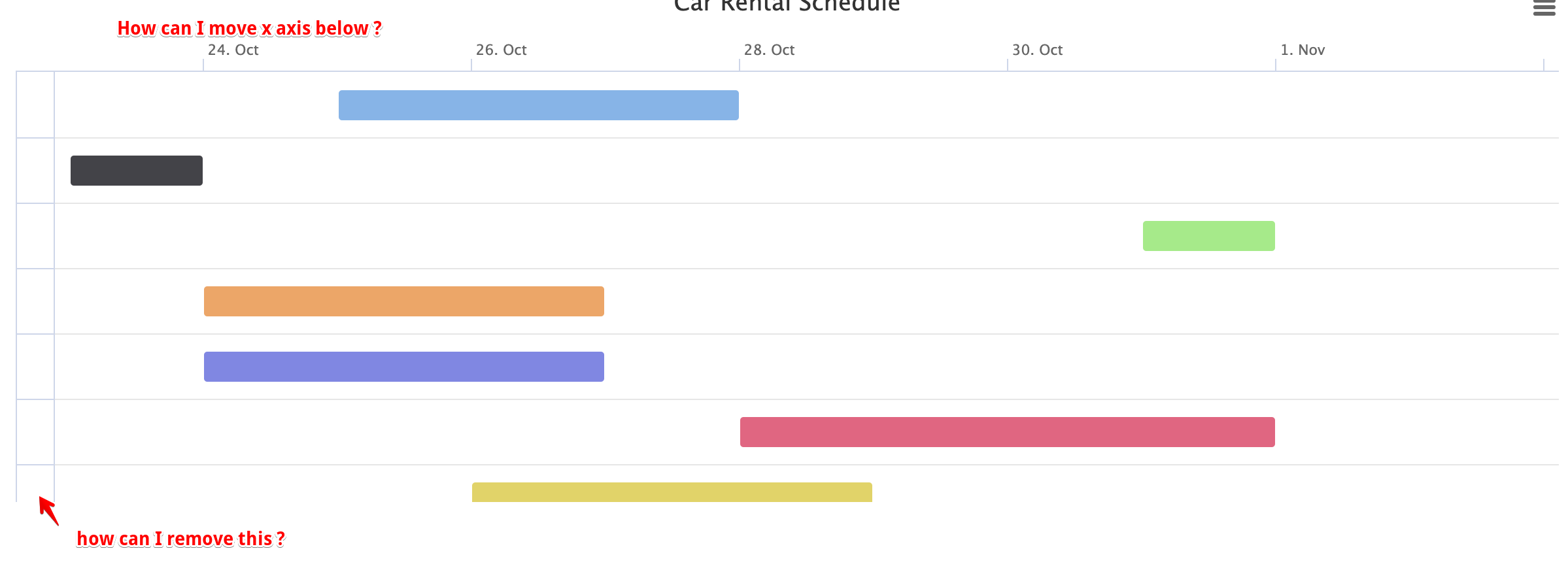Click the Car Rental Schedule chart title

787,7
